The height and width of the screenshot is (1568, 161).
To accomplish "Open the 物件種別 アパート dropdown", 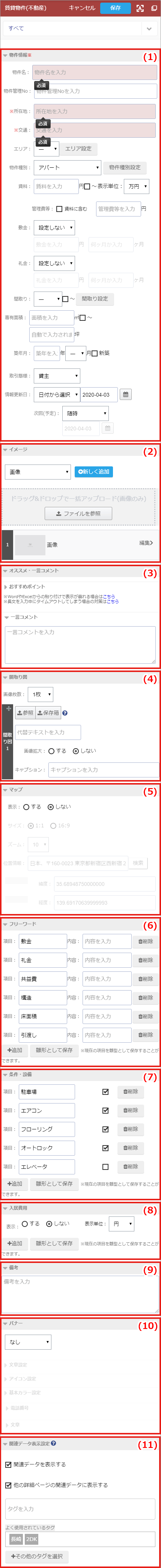I will point(67,167).
